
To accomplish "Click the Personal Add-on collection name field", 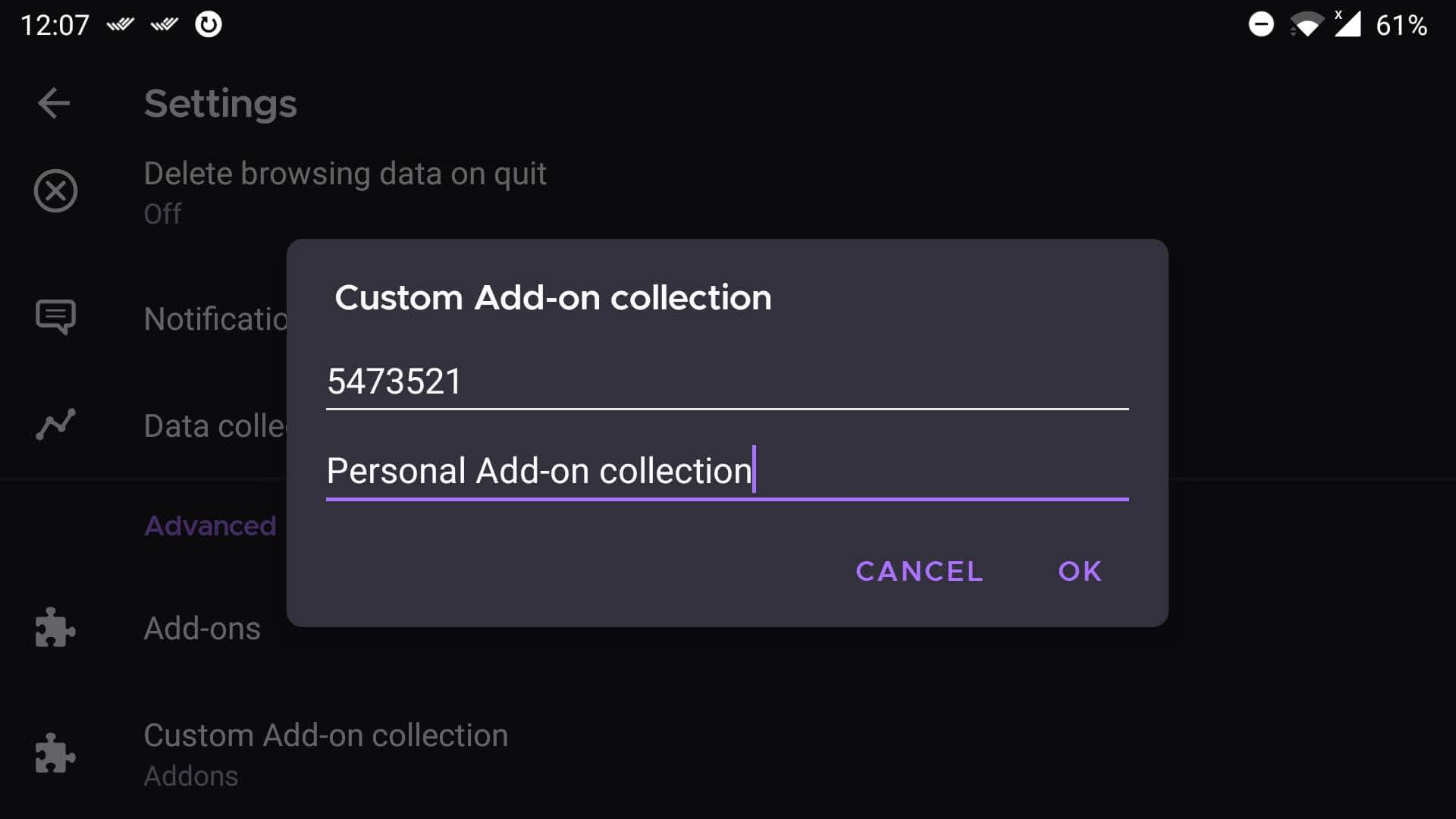I will pos(726,471).
